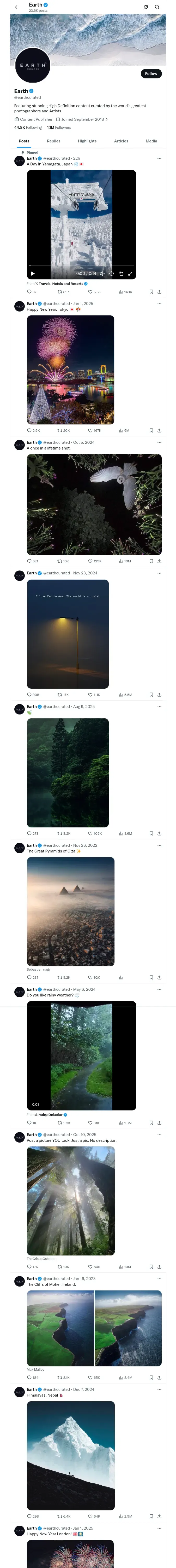Image resolution: width=176 pixels, height=1568 pixels.
Task: Open Yamagata video settings gear
Action: click(112, 274)
